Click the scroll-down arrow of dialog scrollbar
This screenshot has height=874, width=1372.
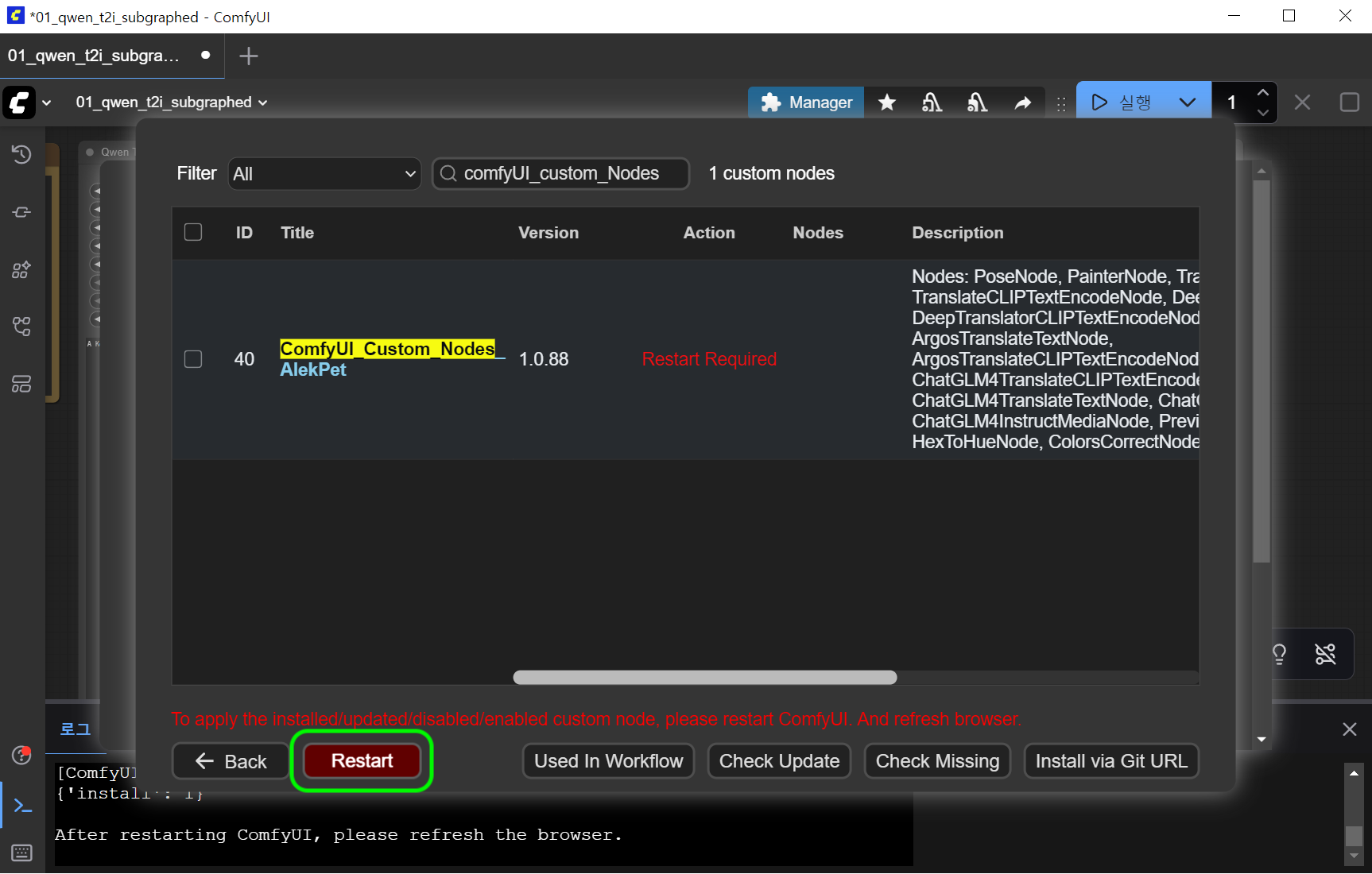1262,739
